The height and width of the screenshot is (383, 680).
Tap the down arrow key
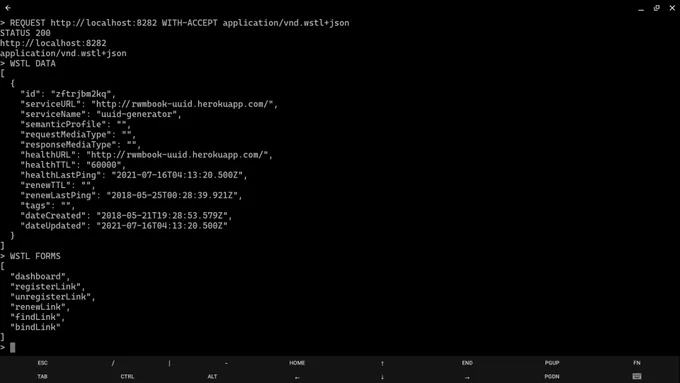click(x=382, y=377)
